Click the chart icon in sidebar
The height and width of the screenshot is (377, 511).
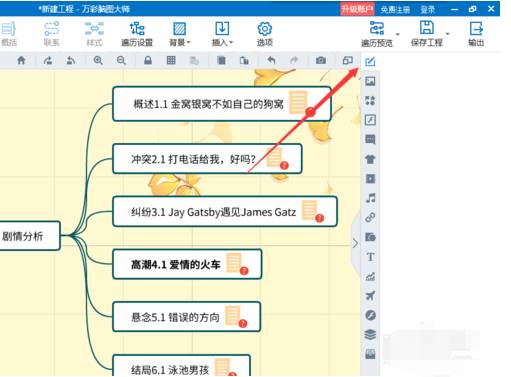[x=370, y=276]
